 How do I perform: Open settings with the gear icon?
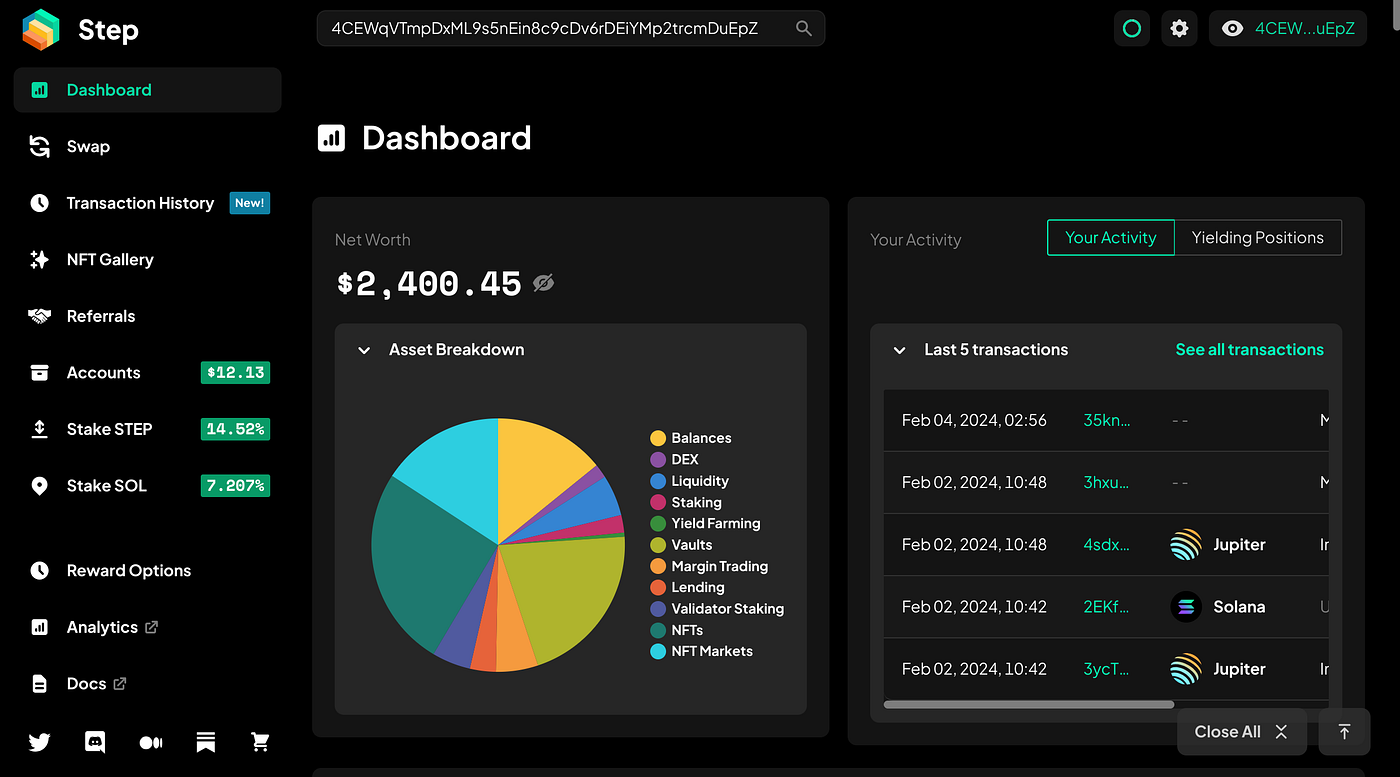(x=1179, y=28)
